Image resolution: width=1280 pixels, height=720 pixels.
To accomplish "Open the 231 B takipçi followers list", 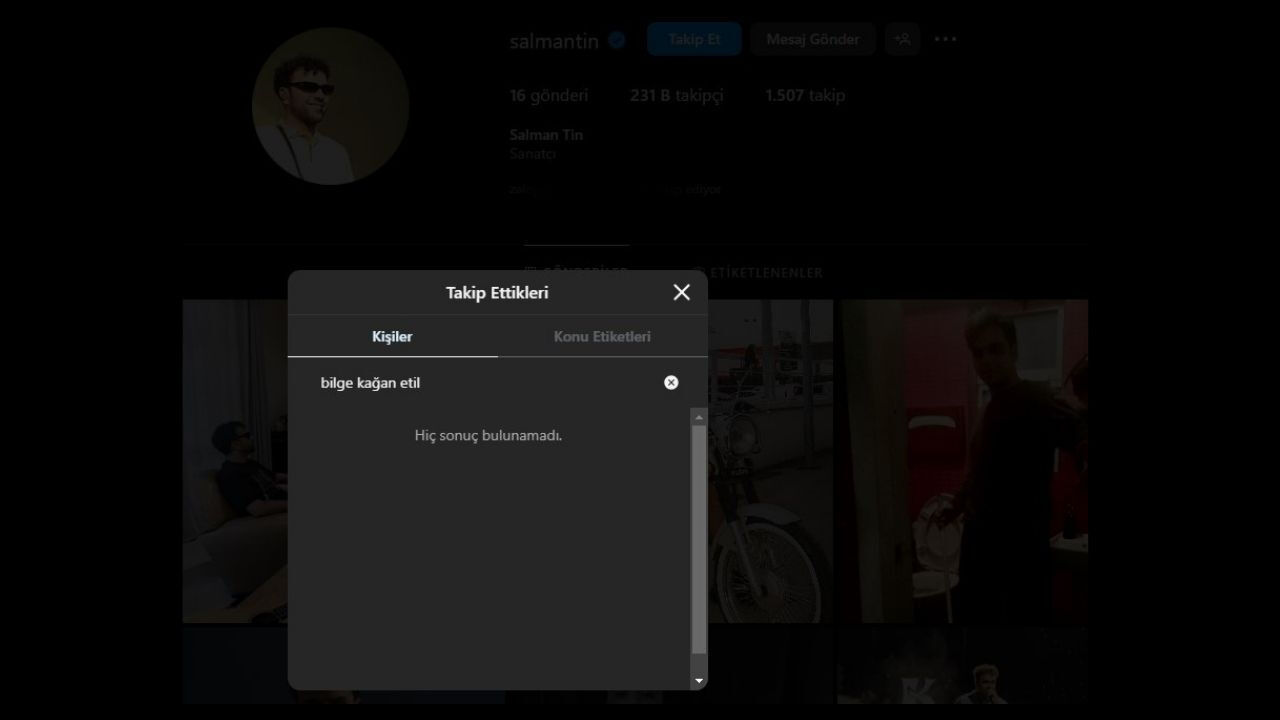I will click(x=676, y=96).
